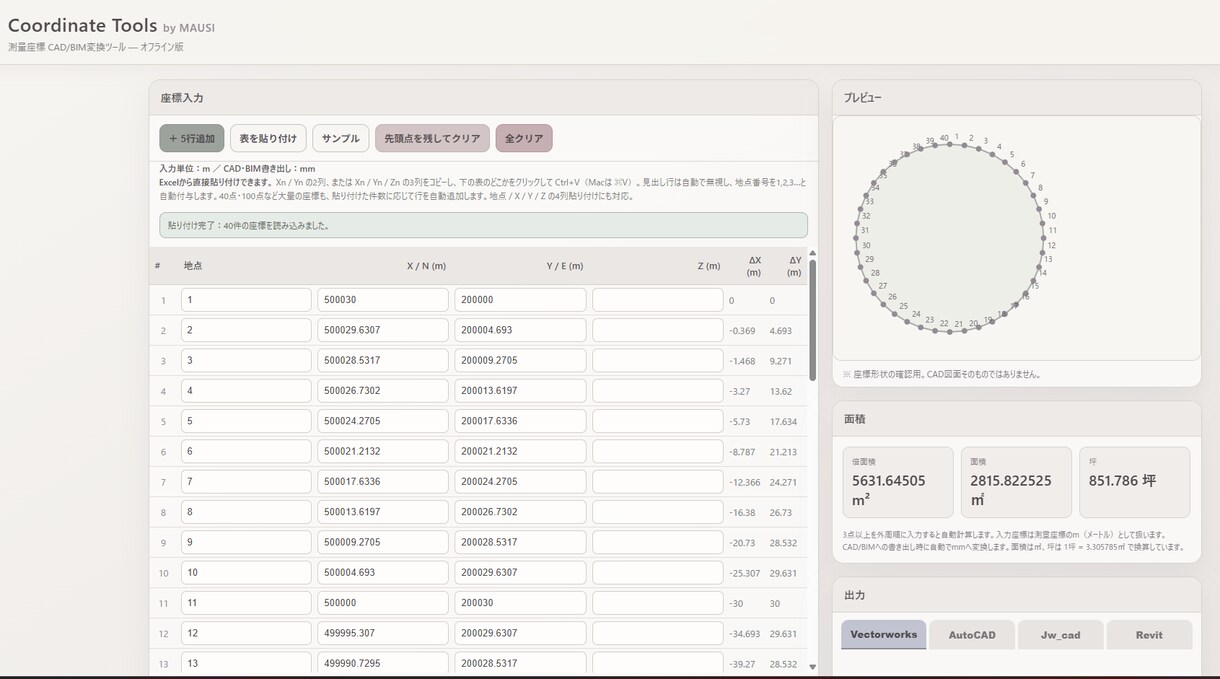Screen dimensions: 1220x679
Task: Click the 地点 field in row 7
Action: 246,482
